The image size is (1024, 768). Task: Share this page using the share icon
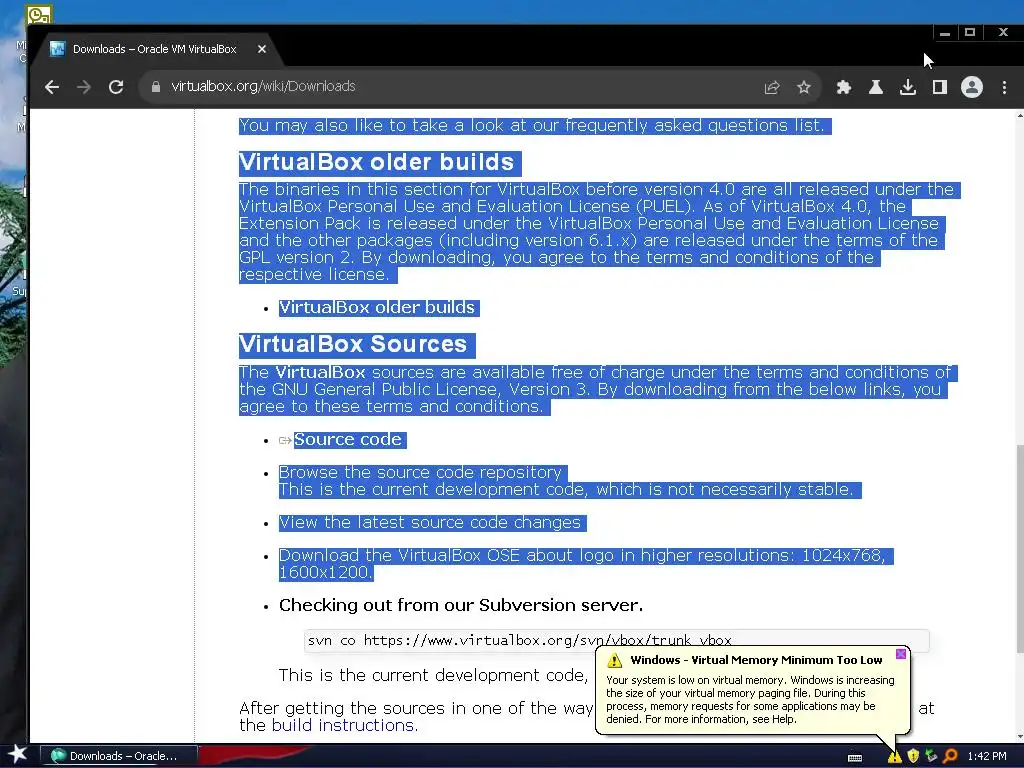point(772,87)
